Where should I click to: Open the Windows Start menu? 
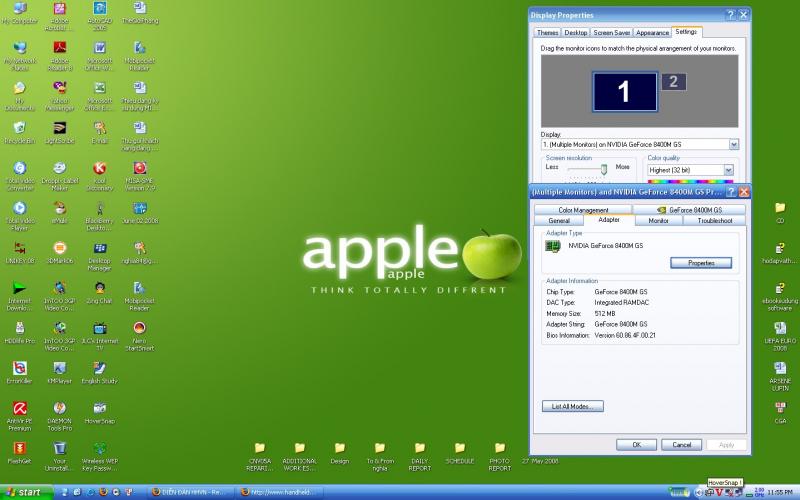click(x=24, y=492)
